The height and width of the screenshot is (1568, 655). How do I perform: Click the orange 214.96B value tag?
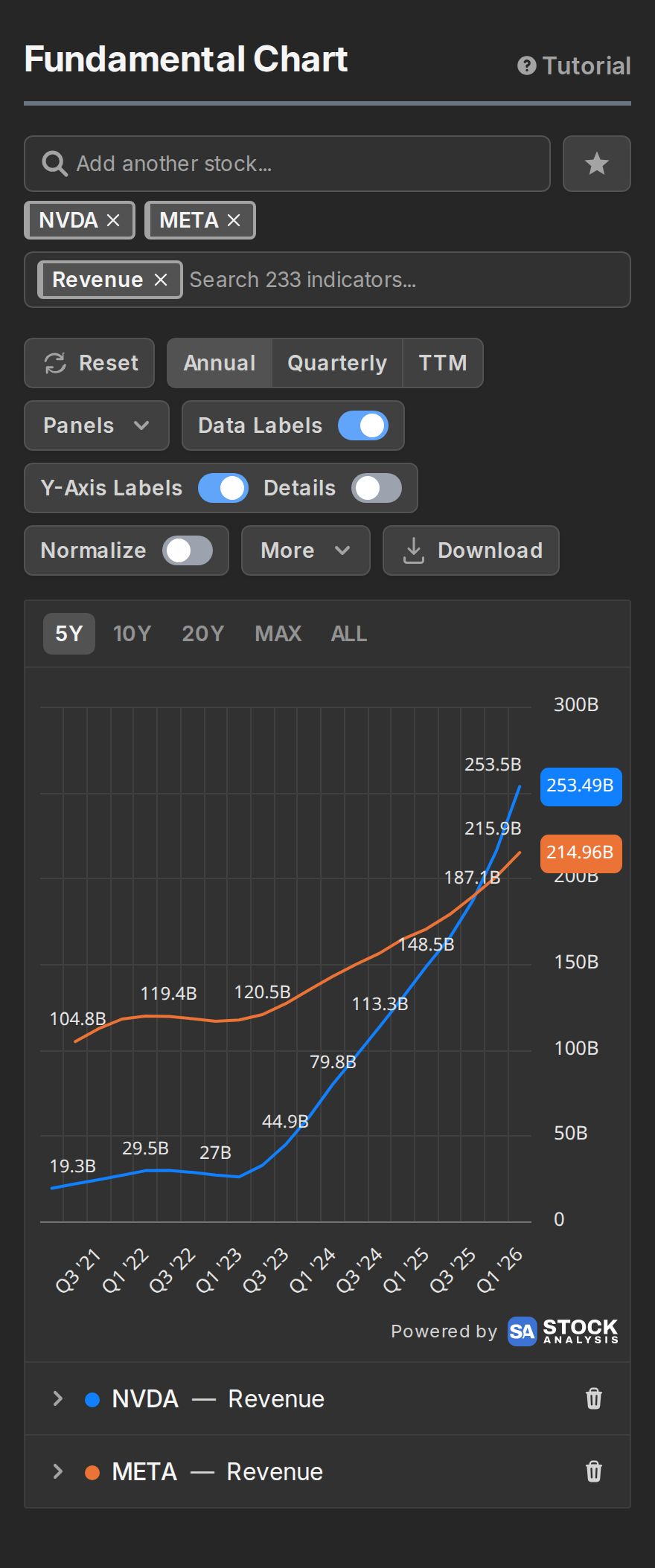point(581,853)
